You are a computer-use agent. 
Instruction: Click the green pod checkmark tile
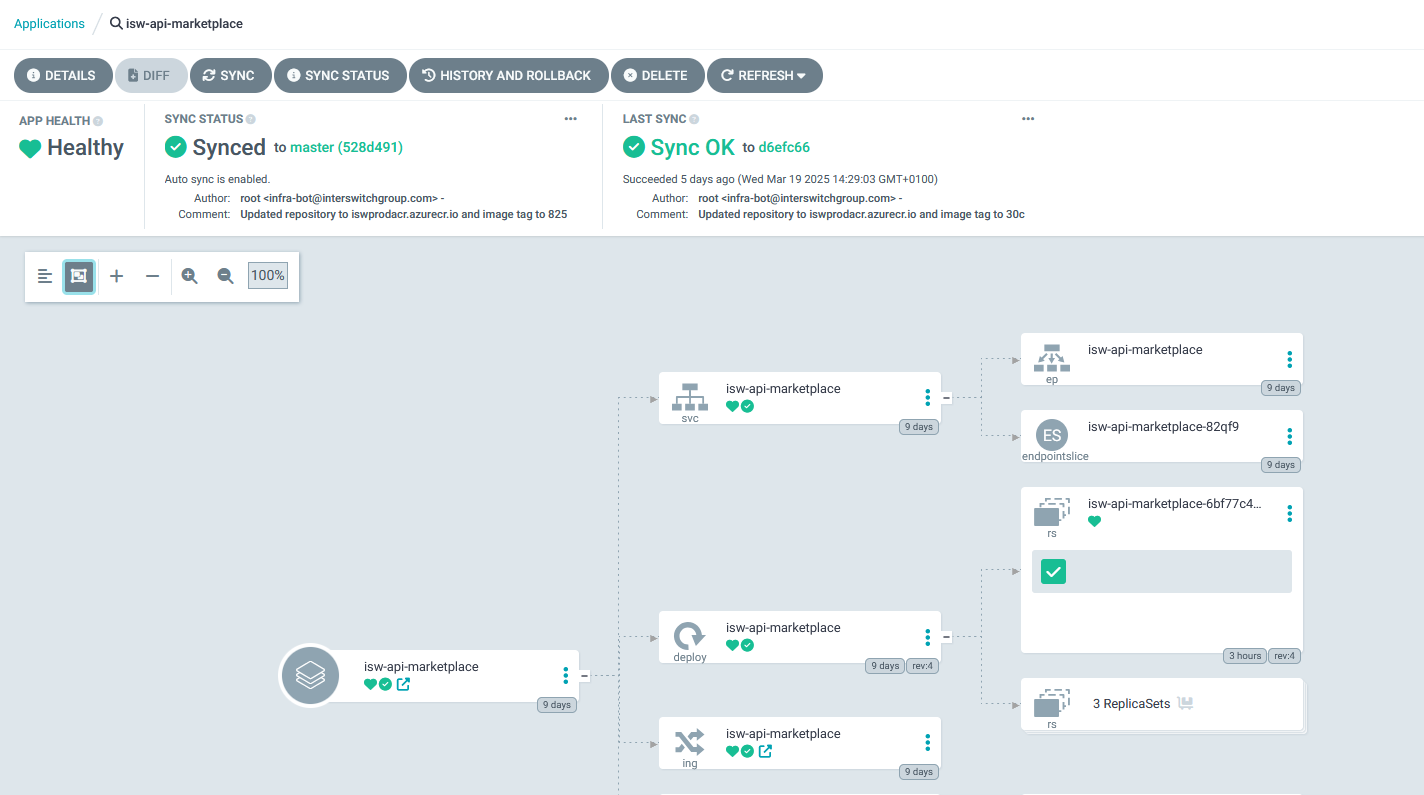(1053, 571)
